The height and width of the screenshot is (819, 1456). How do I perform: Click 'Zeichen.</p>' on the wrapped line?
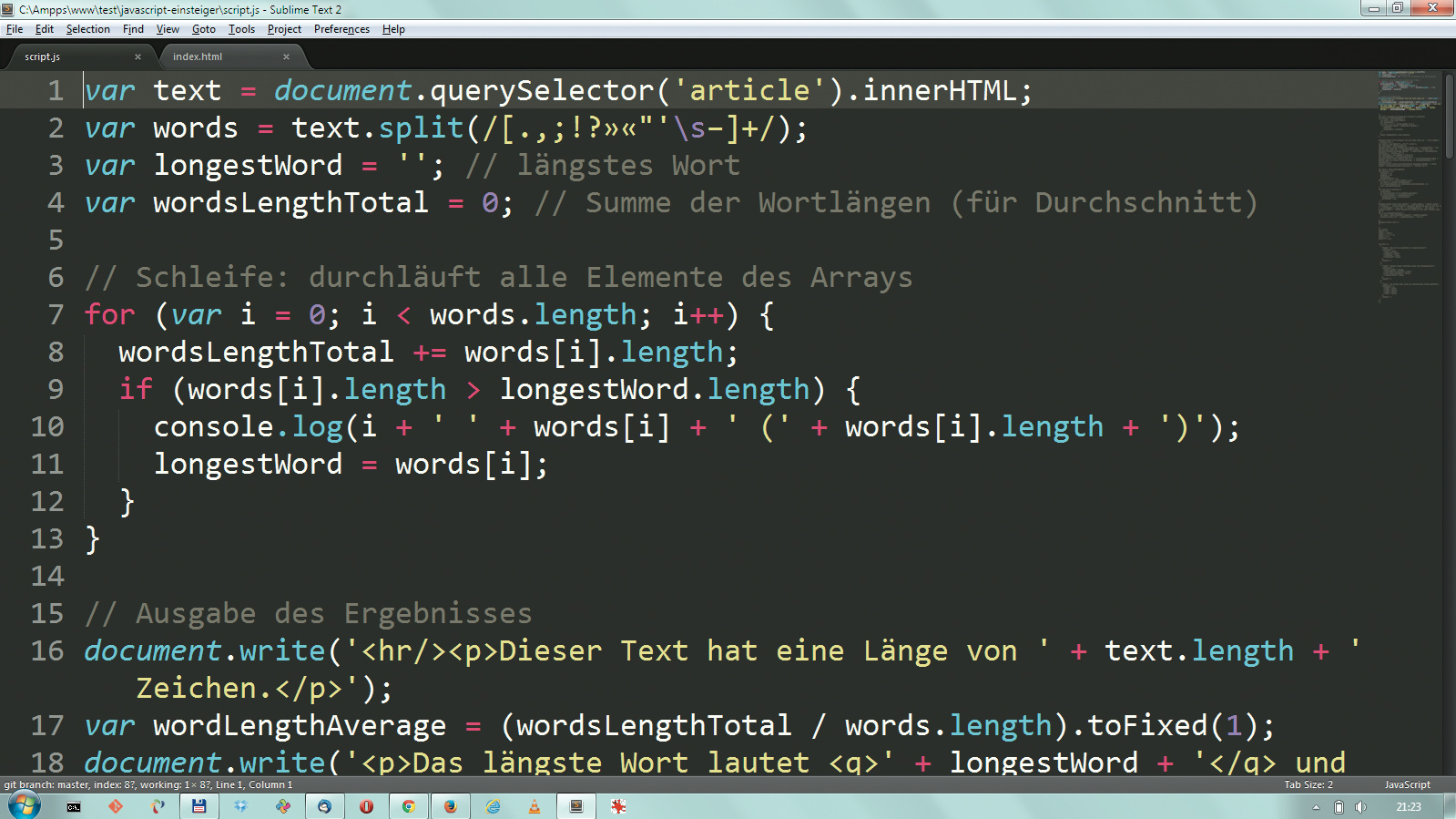tap(239, 688)
